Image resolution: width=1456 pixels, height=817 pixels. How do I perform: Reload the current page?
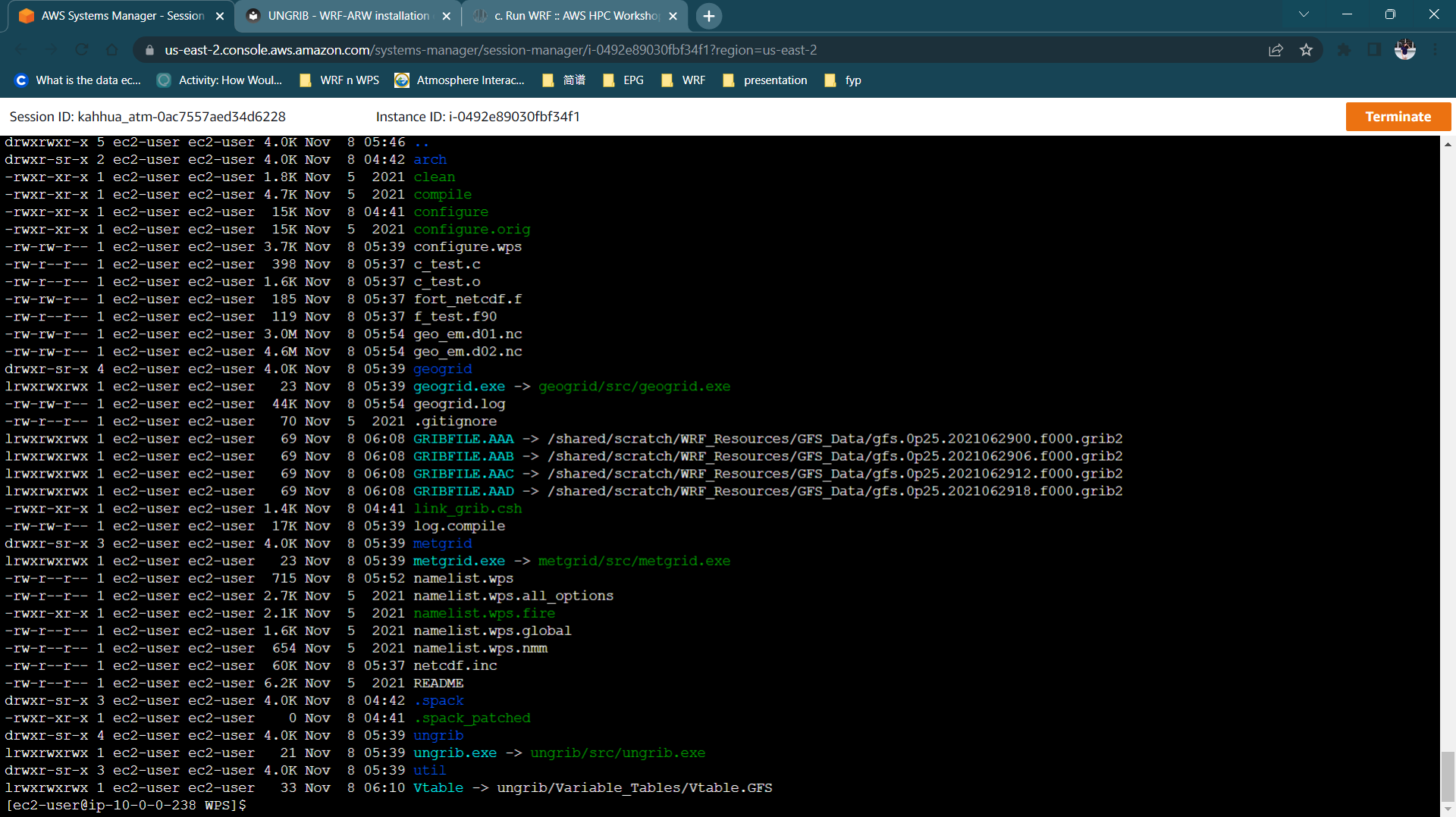coord(82,50)
